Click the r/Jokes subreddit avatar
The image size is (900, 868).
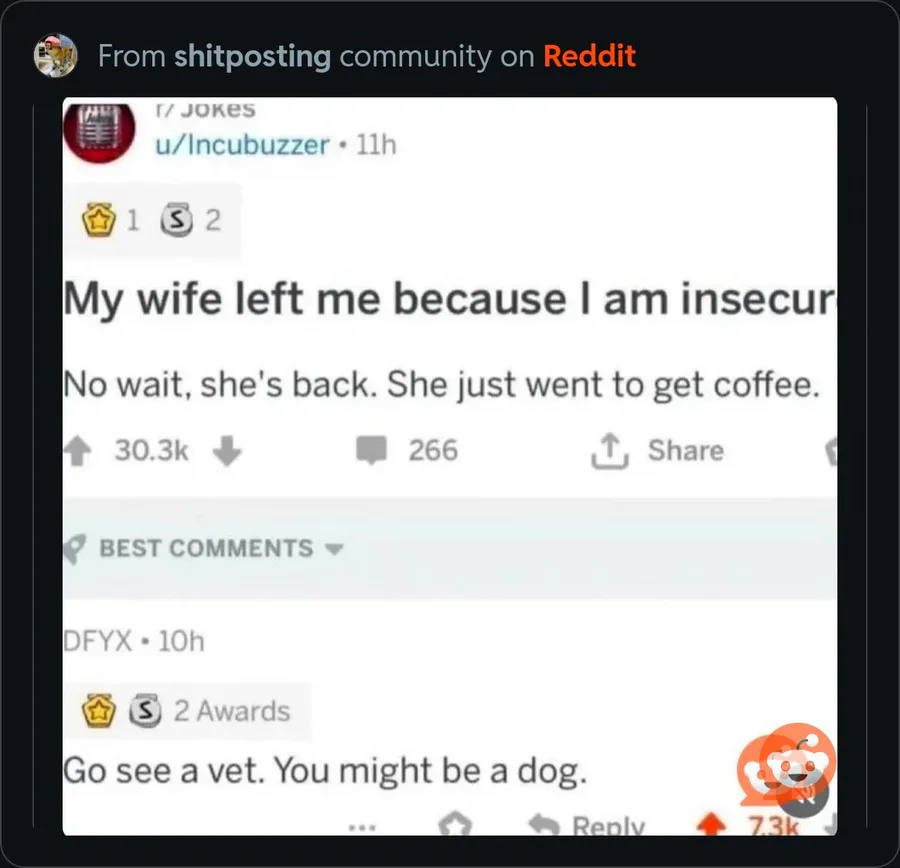coord(99,131)
